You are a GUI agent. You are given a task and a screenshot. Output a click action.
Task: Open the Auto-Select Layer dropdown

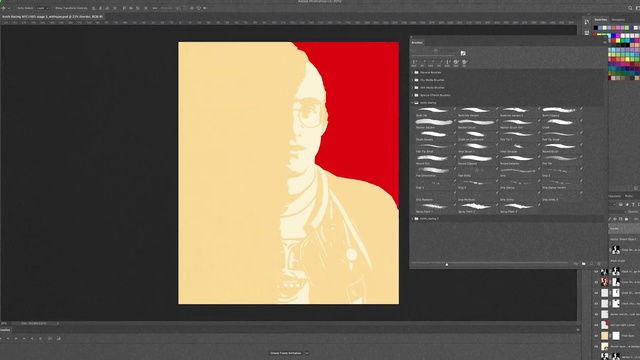tap(41, 8)
